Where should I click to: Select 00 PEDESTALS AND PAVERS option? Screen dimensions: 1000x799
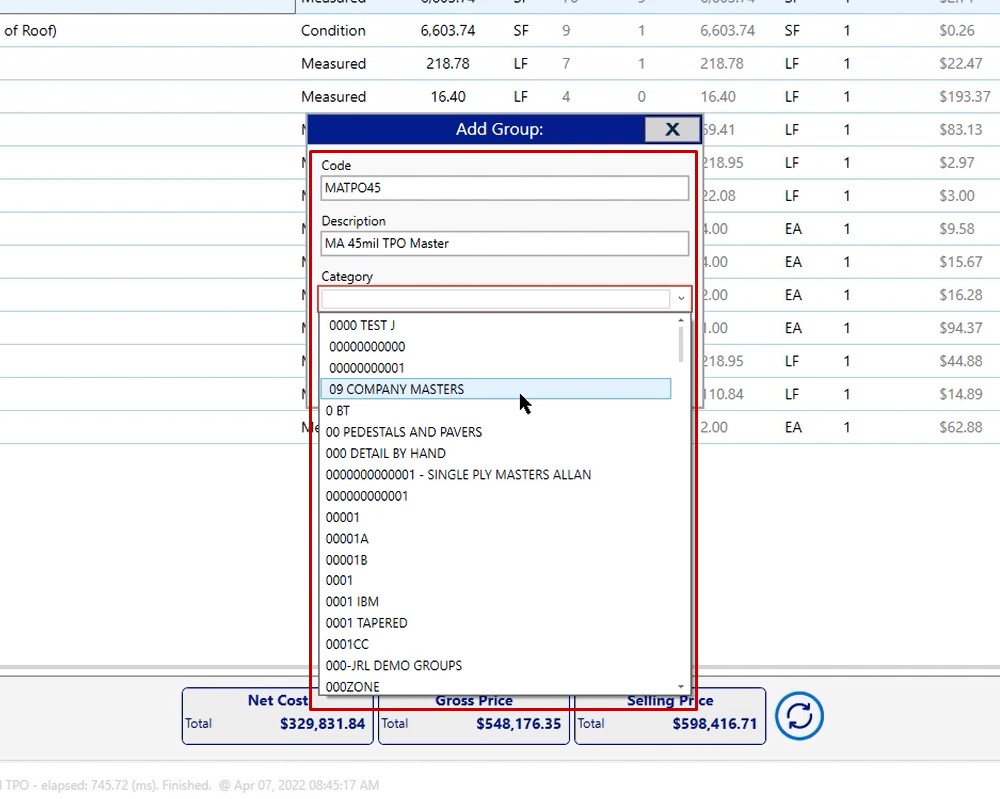click(x=404, y=432)
